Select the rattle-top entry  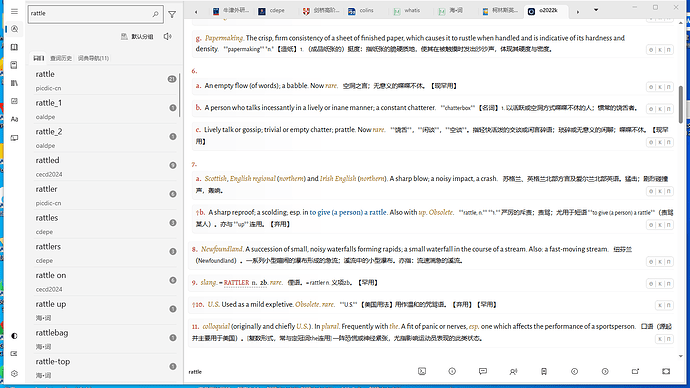(x=106, y=367)
